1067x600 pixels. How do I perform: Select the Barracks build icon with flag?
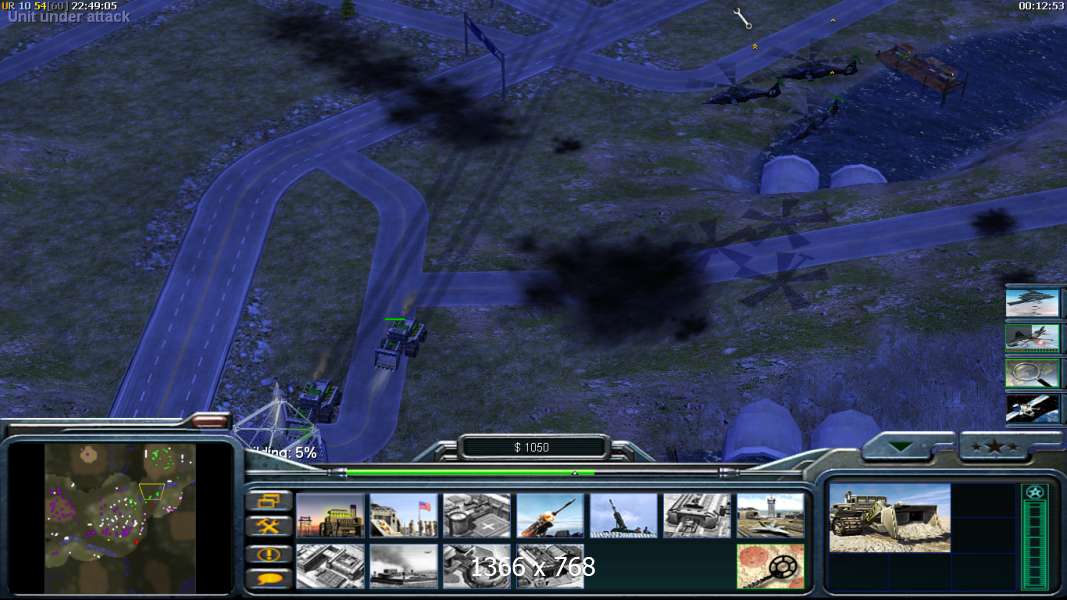(x=404, y=515)
